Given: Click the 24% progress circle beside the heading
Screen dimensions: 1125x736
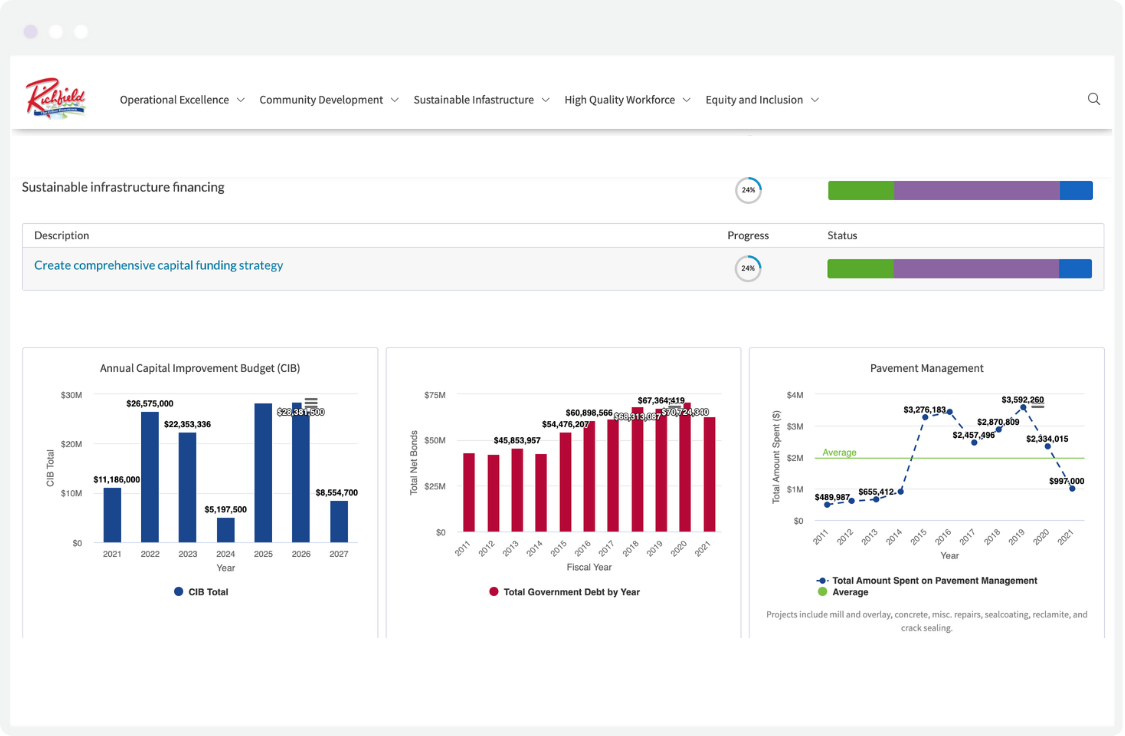Looking at the screenshot, I should 748,189.
